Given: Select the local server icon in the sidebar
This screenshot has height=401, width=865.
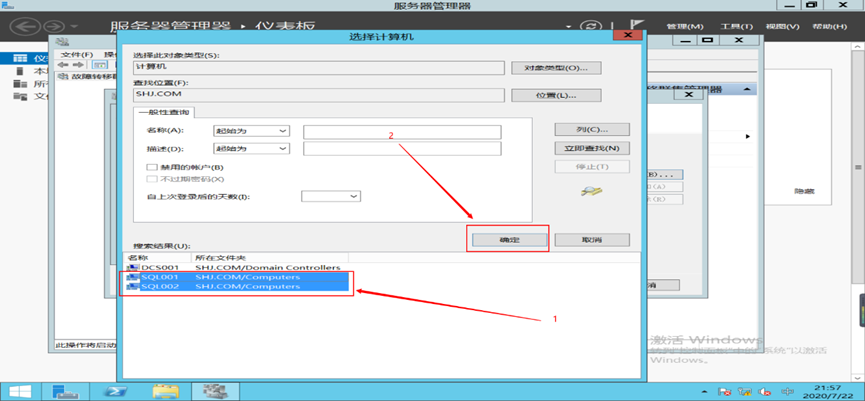Looking at the screenshot, I should coord(20,71).
